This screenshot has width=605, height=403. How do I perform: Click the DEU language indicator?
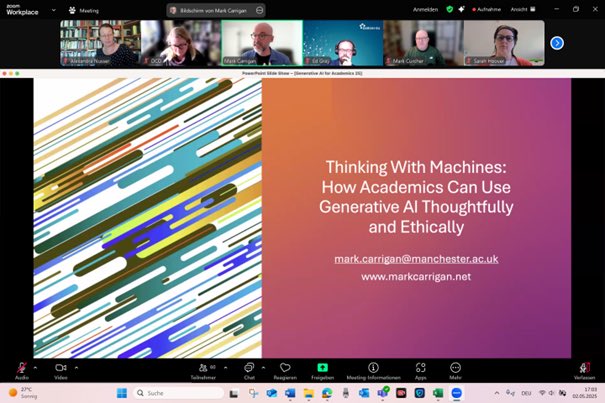tap(526, 393)
